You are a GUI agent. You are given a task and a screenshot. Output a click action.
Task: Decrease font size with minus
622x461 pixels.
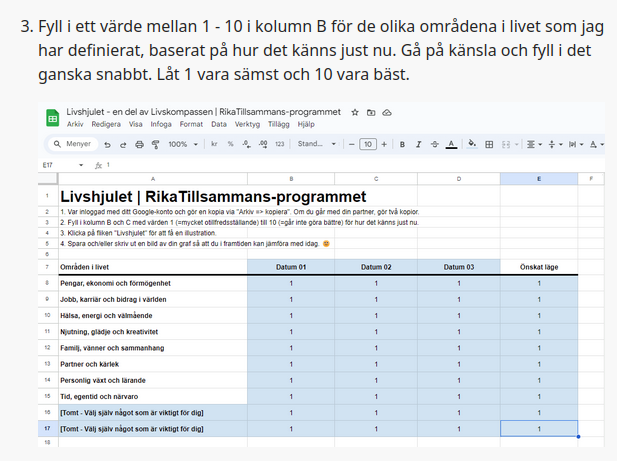tap(351, 144)
